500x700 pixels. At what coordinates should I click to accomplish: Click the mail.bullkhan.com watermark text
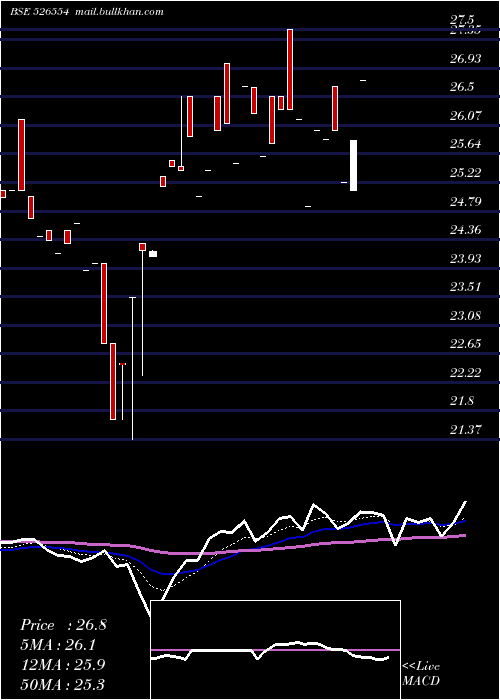click(x=119, y=12)
